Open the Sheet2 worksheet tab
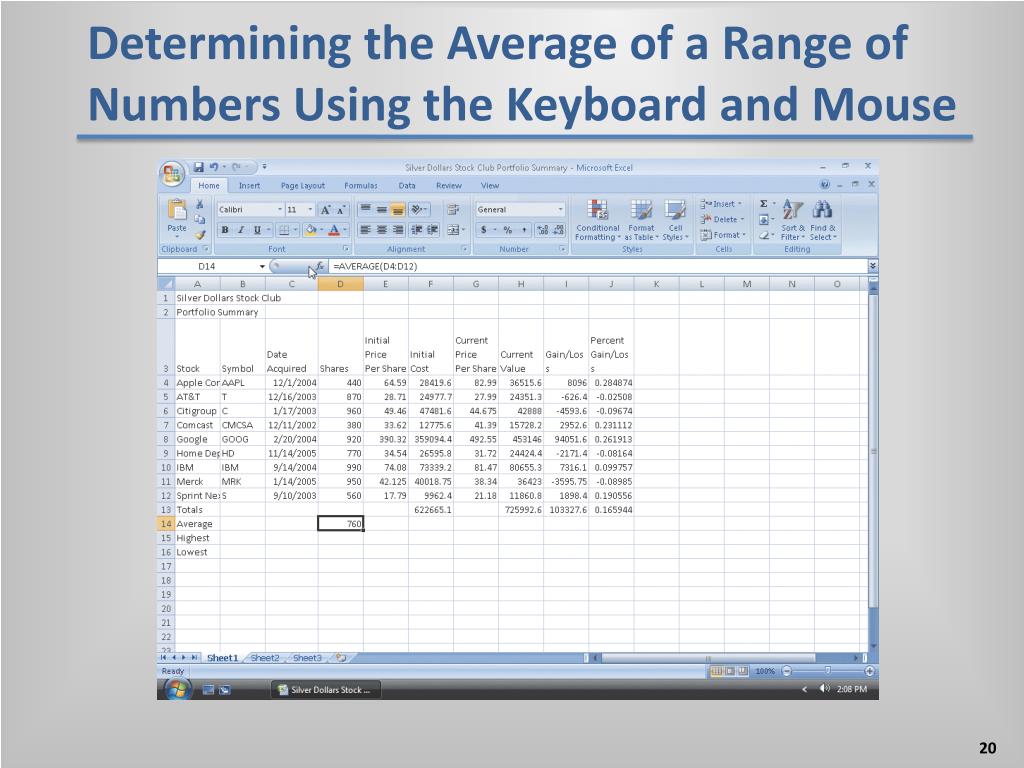1024x768 pixels. point(264,658)
